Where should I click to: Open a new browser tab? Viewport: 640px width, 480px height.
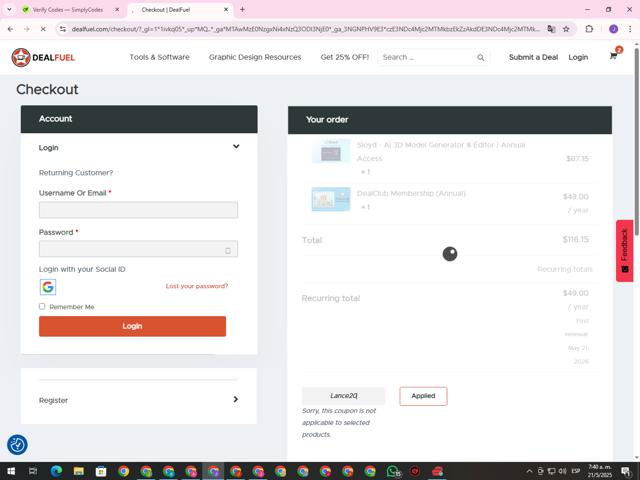[x=242, y=9]
